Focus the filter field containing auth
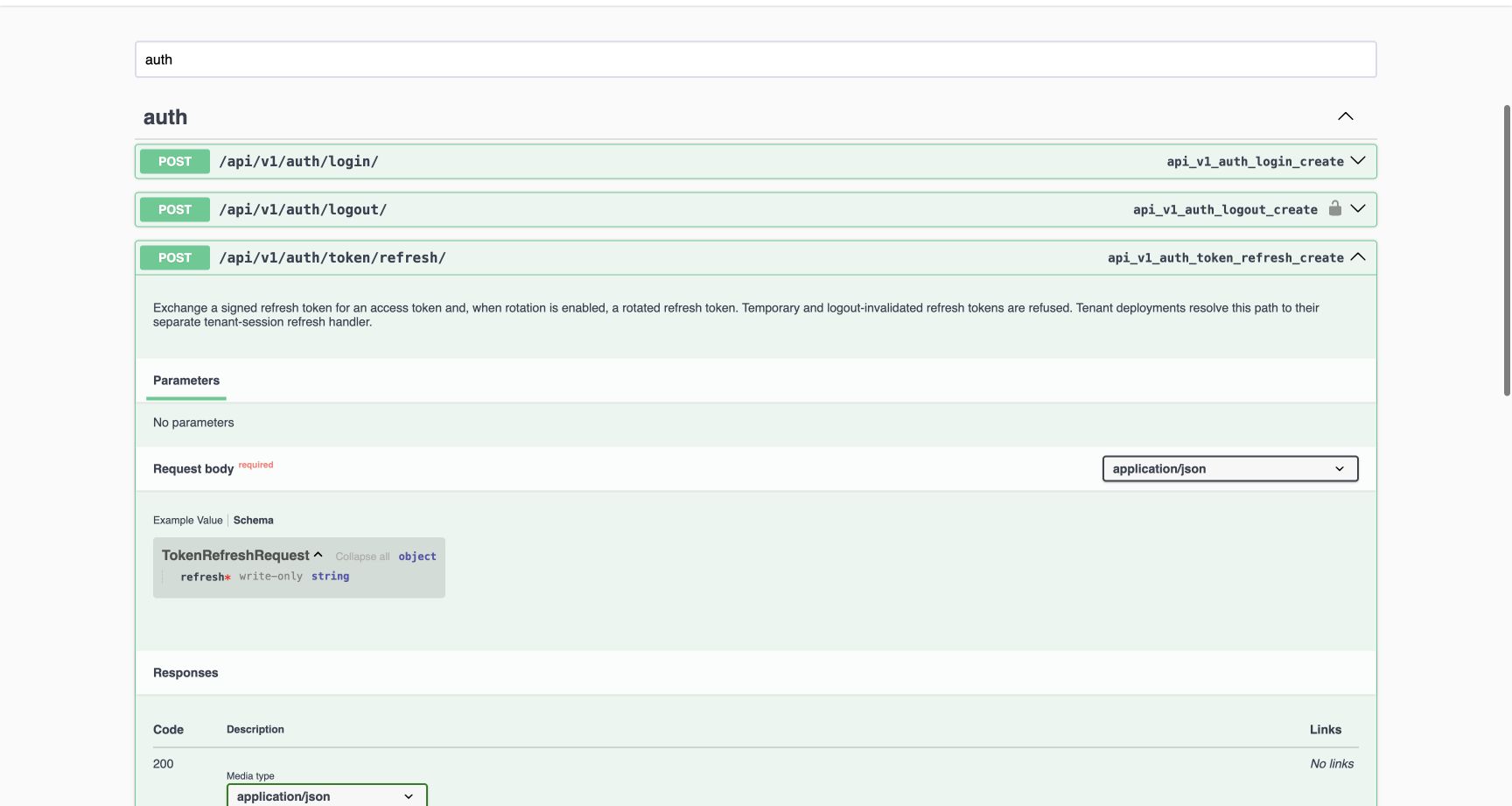 (756, 60)
